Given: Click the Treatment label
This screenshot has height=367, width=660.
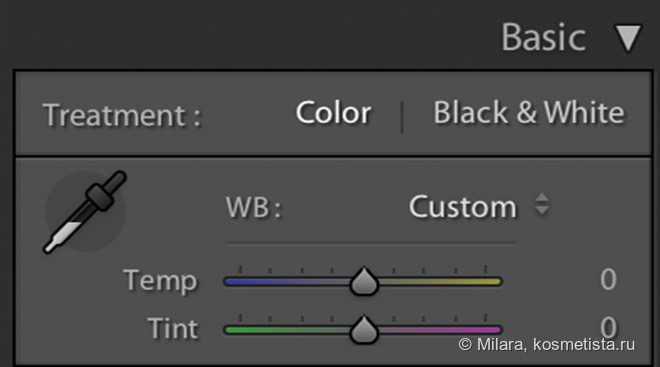Looking at the screenshot, I should 122,115.
